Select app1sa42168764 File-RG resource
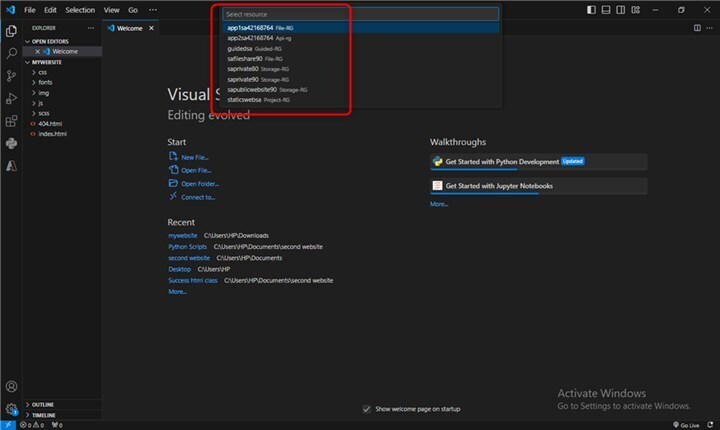 point(360,28)
